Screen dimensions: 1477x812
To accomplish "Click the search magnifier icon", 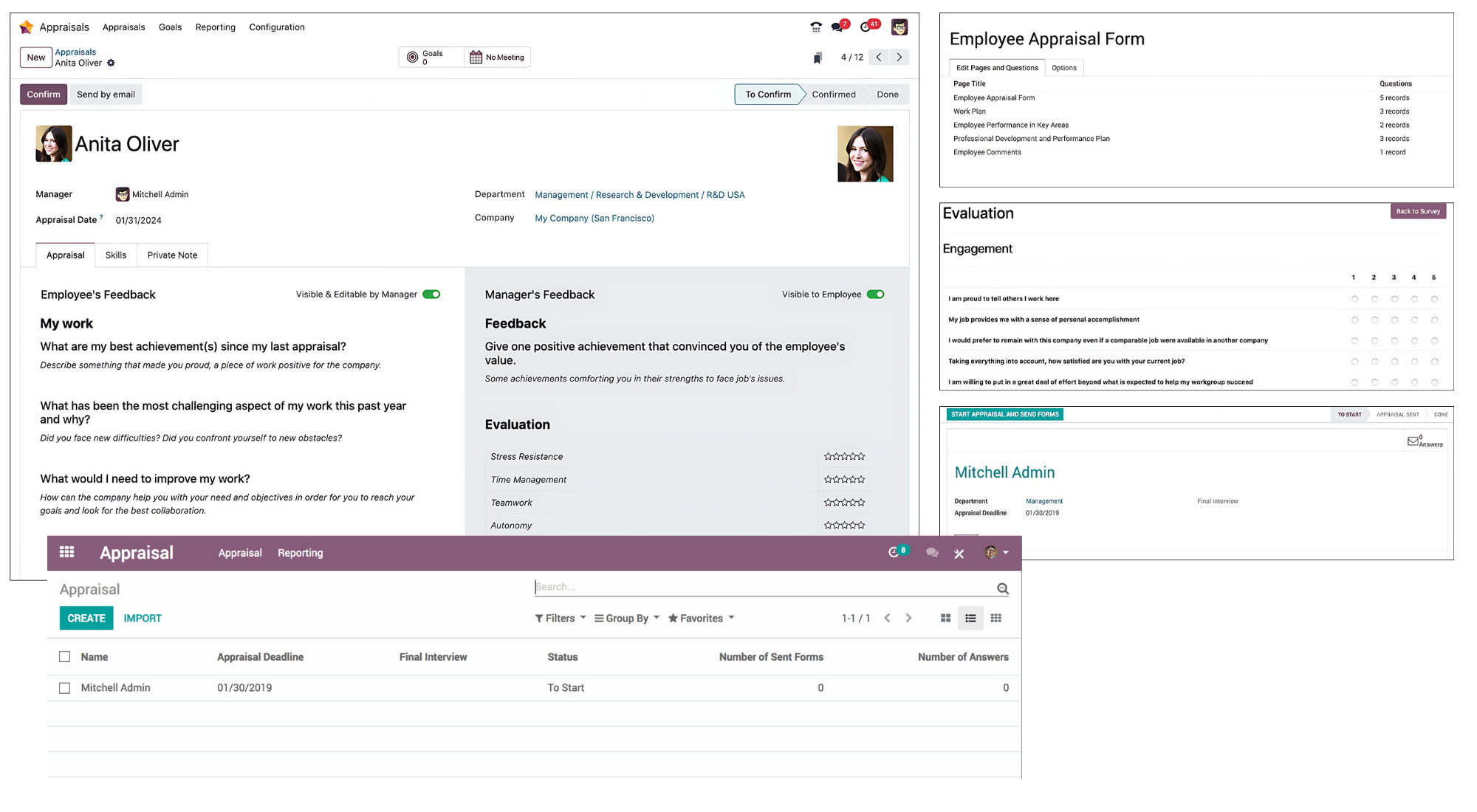I will (x=1002, y=588).
